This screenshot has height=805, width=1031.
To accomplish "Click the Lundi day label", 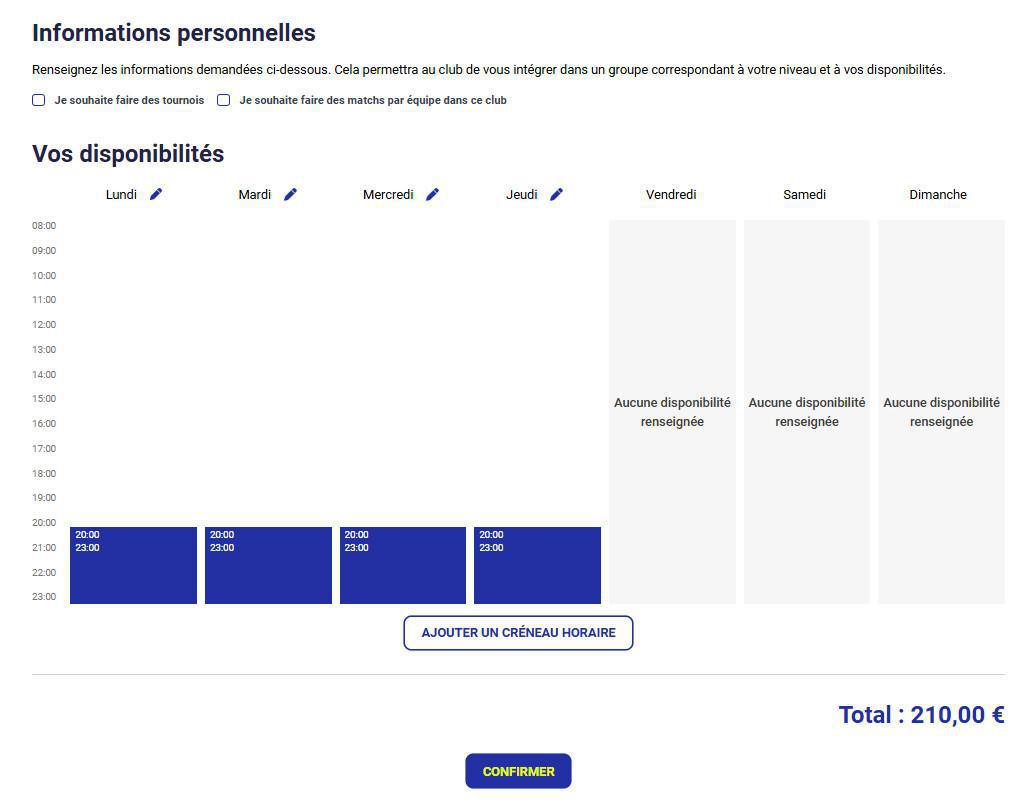I will (121, 194).
